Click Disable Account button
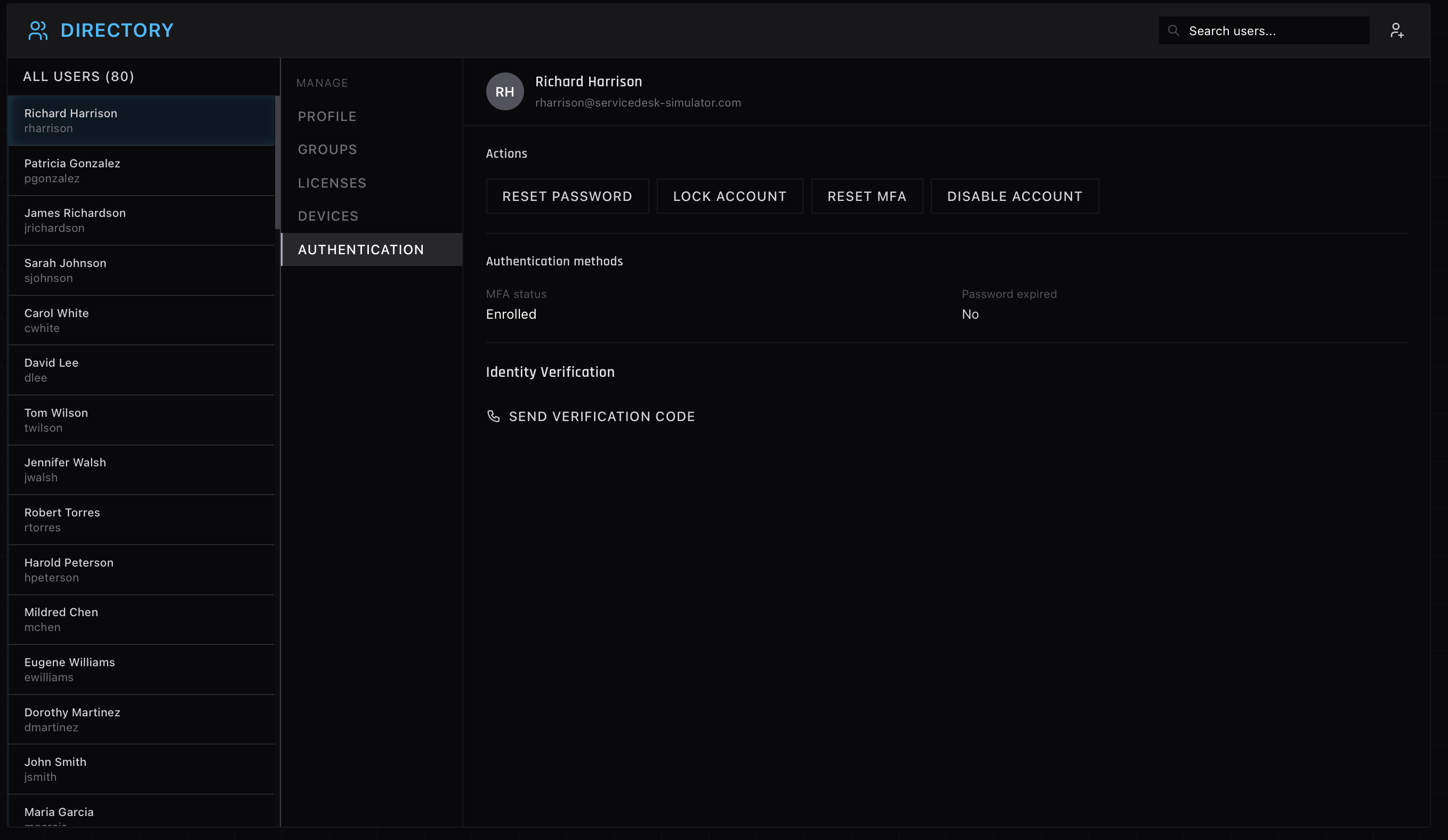Screen dimensions: 1448x840 pos(1014,197)
